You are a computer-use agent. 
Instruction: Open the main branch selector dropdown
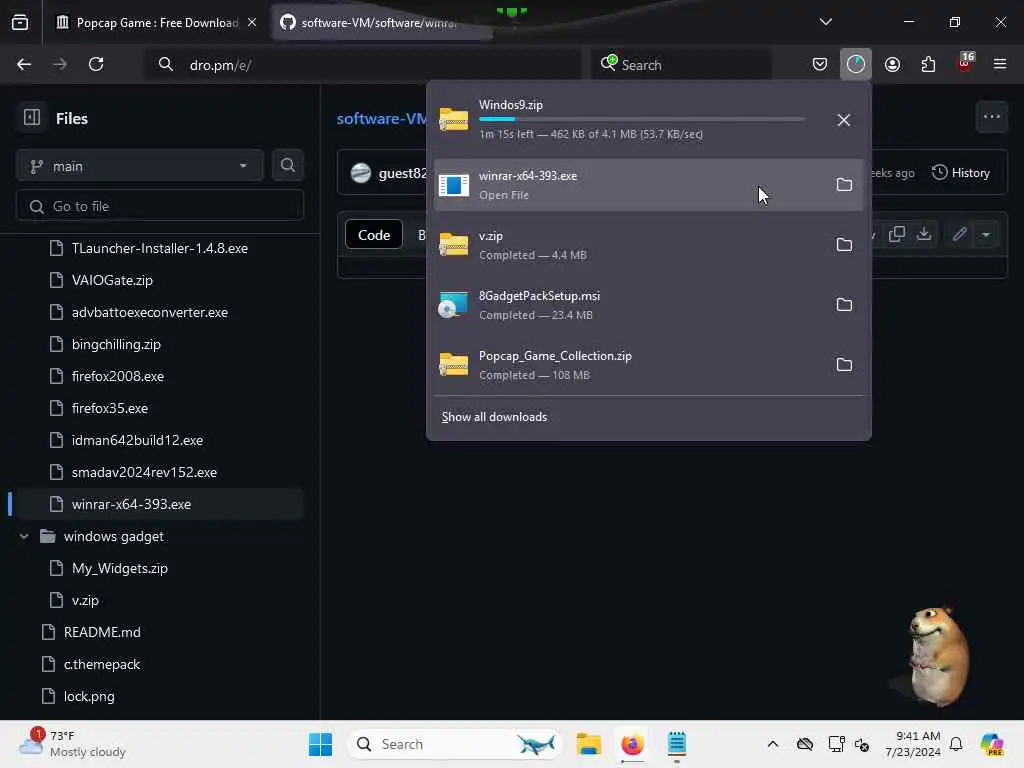tap(140, 166)
